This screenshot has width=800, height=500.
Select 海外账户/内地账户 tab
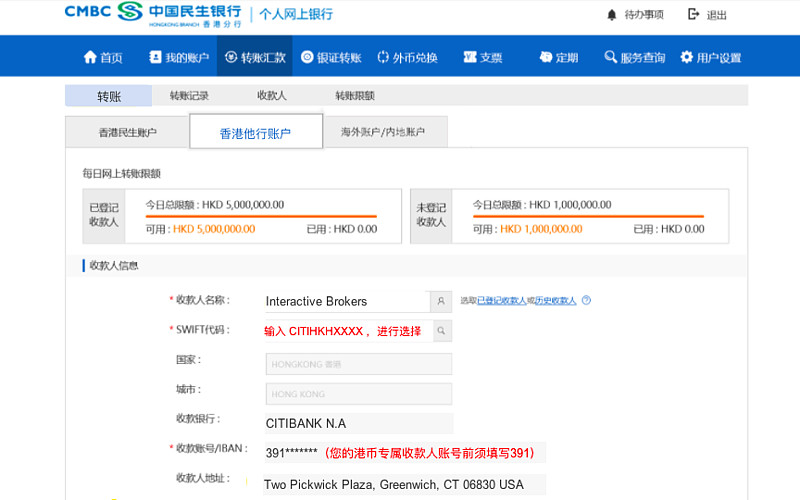pos(386,132)
